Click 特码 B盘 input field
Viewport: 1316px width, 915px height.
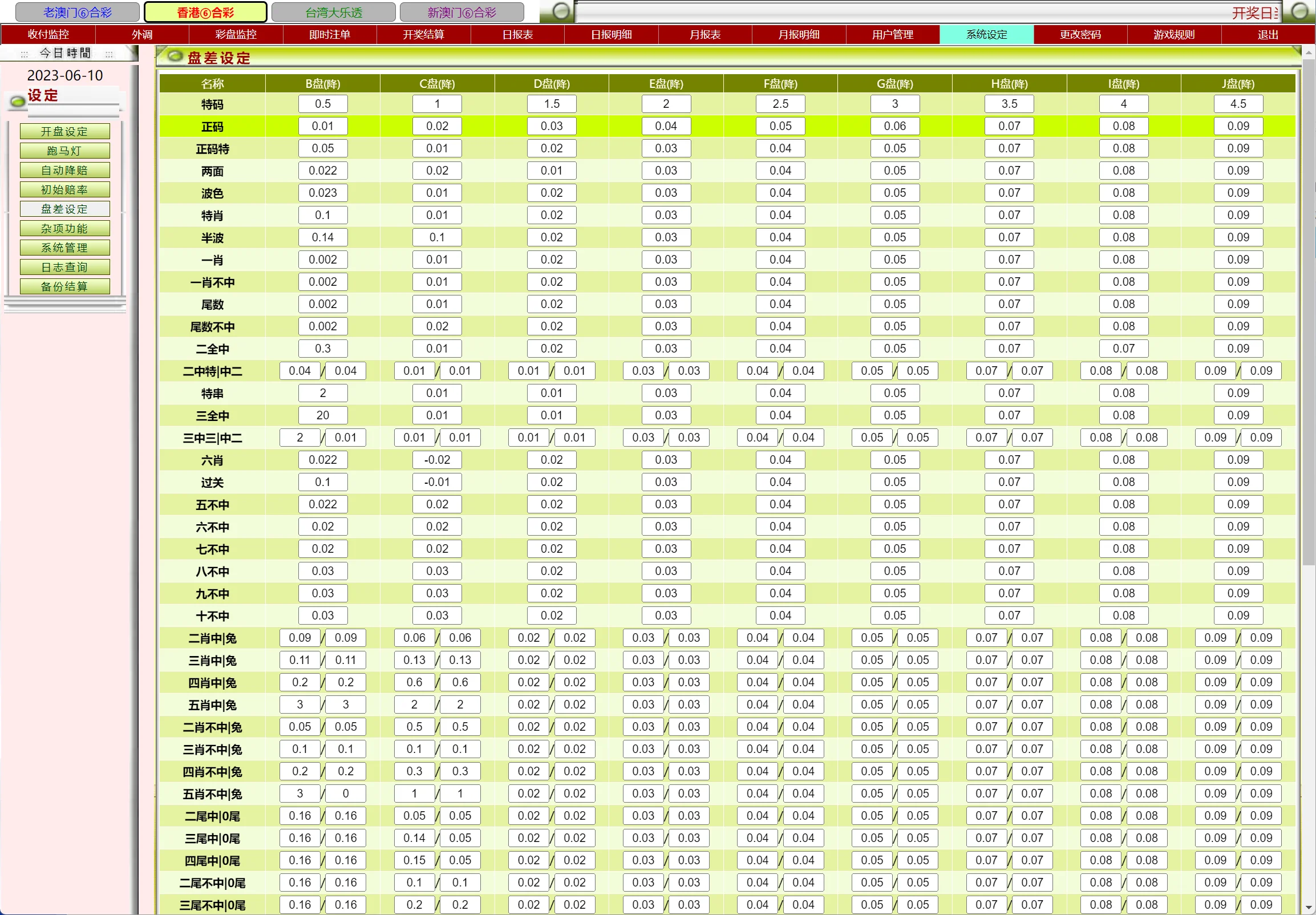coord(323,104)
